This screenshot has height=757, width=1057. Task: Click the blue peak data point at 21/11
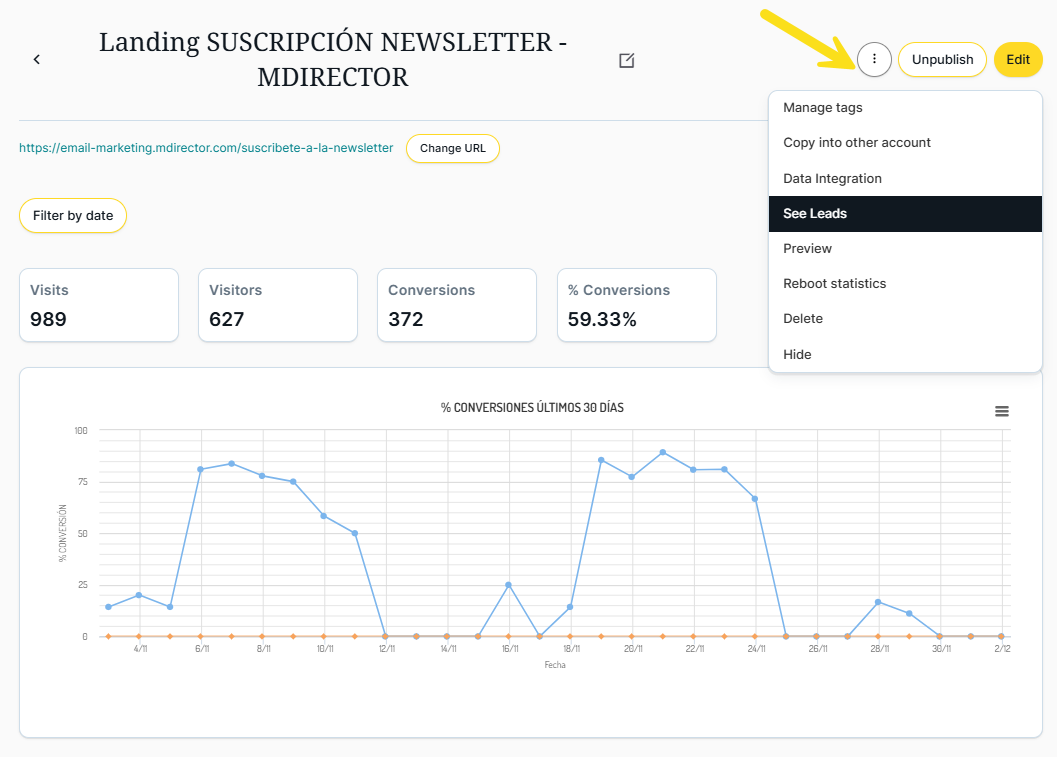(663, 452)
